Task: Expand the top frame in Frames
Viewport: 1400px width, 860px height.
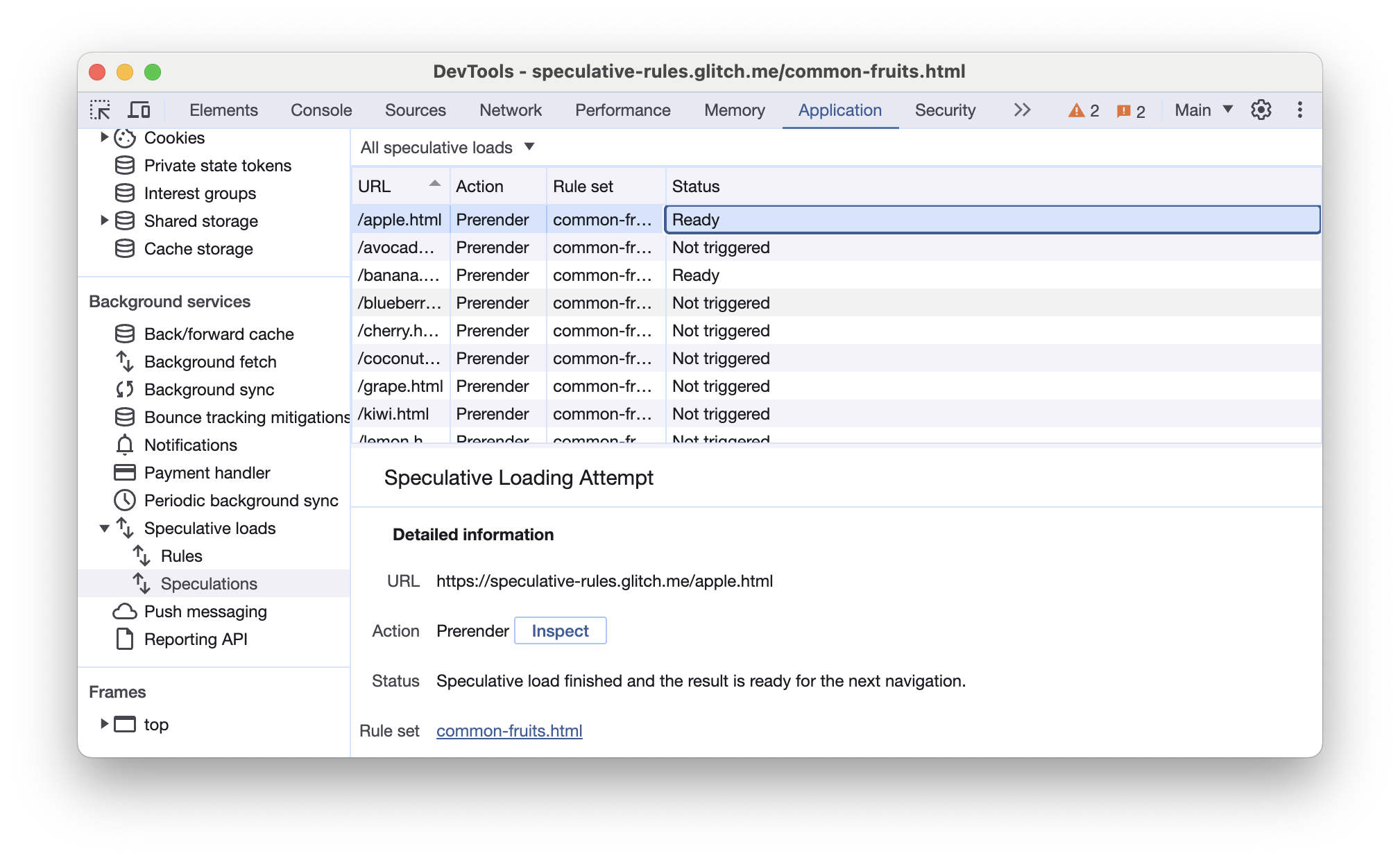Action: pyautogui.click(x=104, y=724)
